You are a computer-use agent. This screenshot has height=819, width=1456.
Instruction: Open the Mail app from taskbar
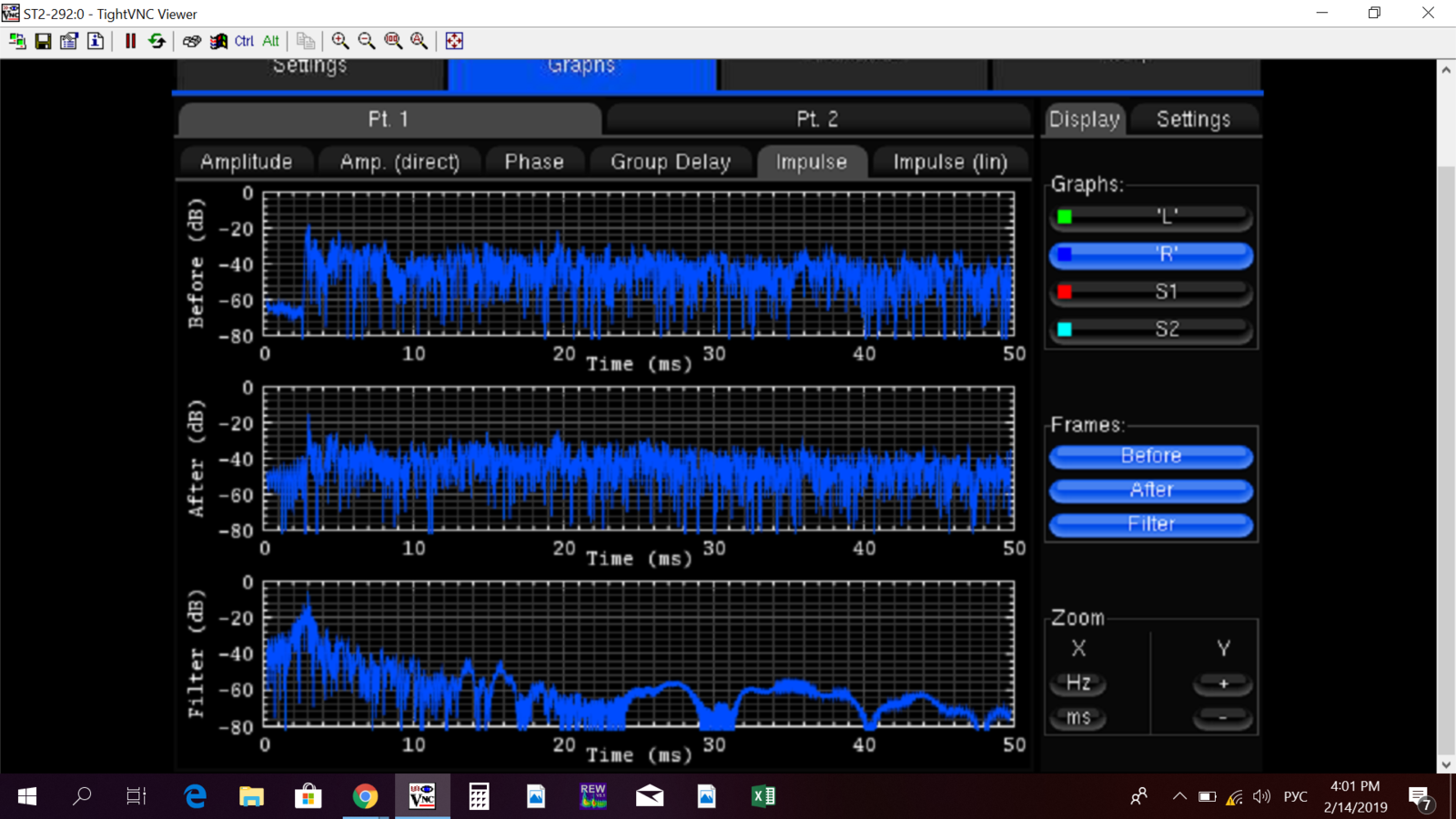point(650,796)
